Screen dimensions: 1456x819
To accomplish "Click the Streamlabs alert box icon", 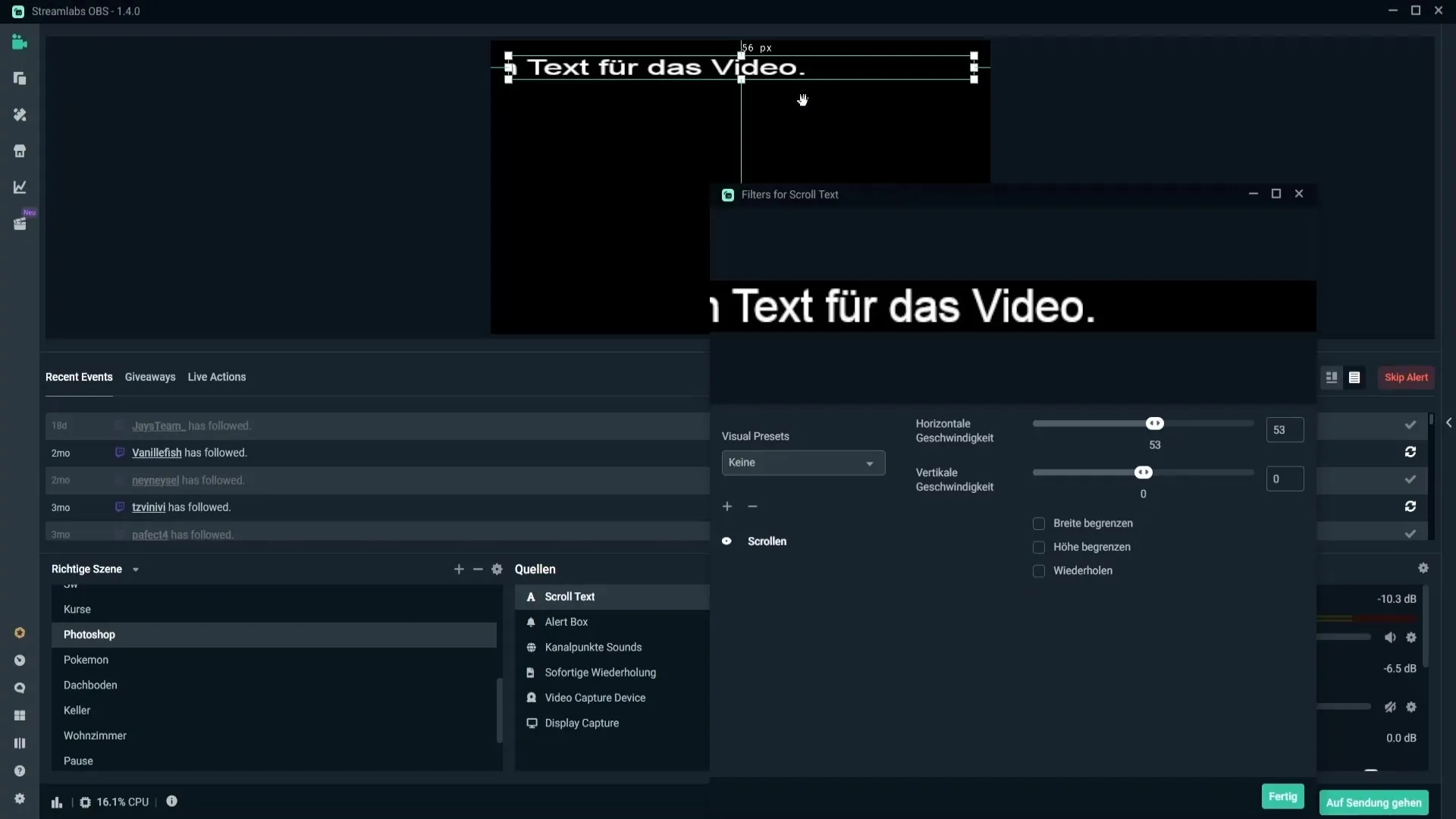I will coord(529,622).
